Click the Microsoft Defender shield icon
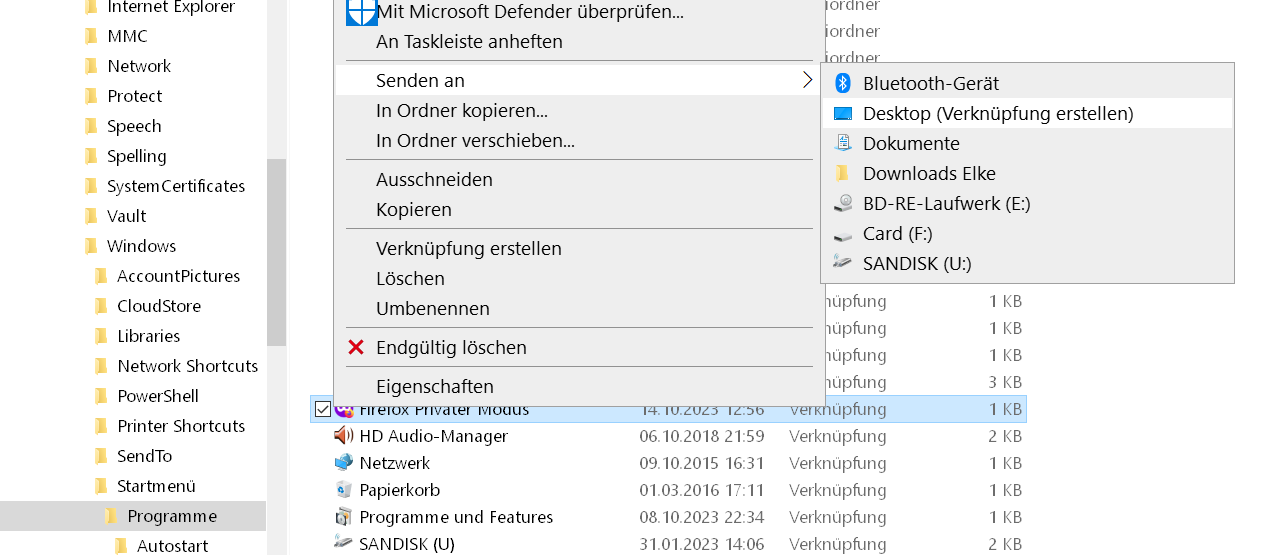 (361, 12)
